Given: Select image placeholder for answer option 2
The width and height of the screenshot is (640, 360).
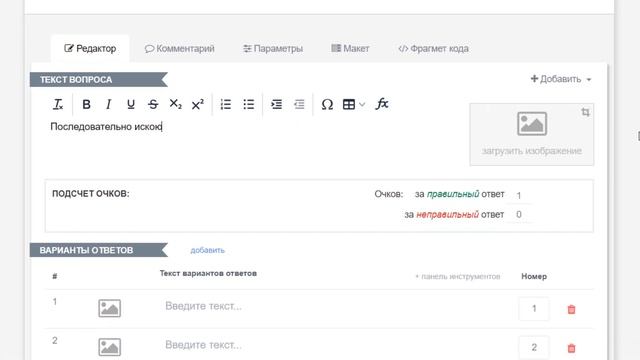Looking at the screenshot, I should (x=109, y=347).
